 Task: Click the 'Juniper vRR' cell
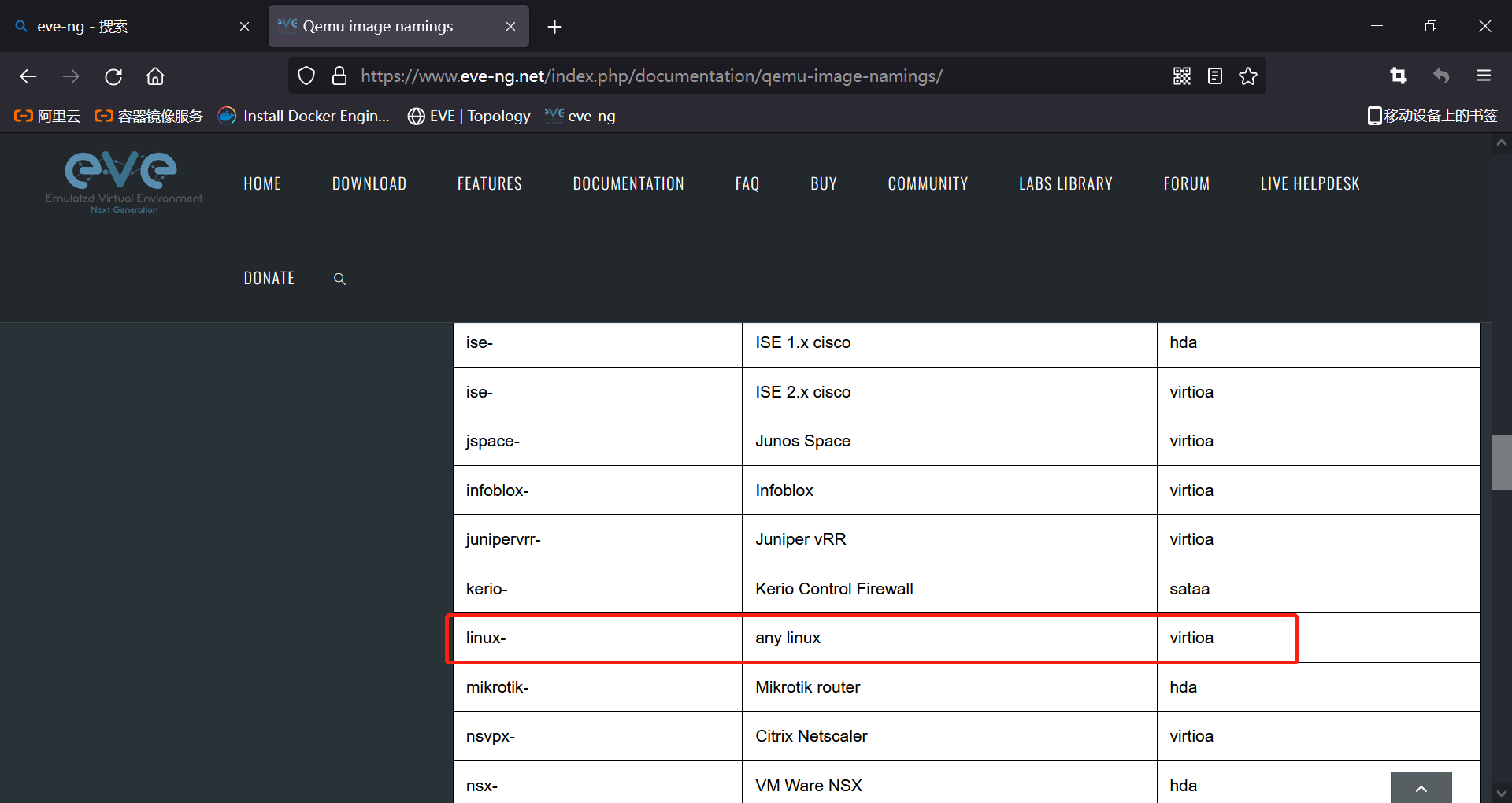[x=950, y=539]
